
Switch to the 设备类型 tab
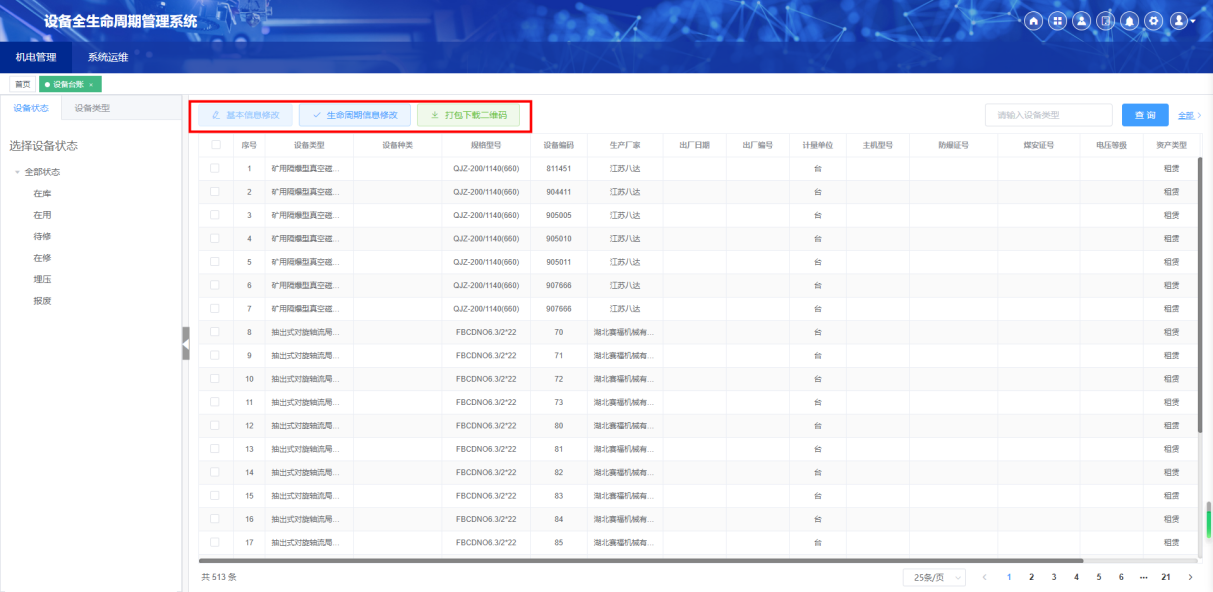pyautogui.click(x=92, y=108)
